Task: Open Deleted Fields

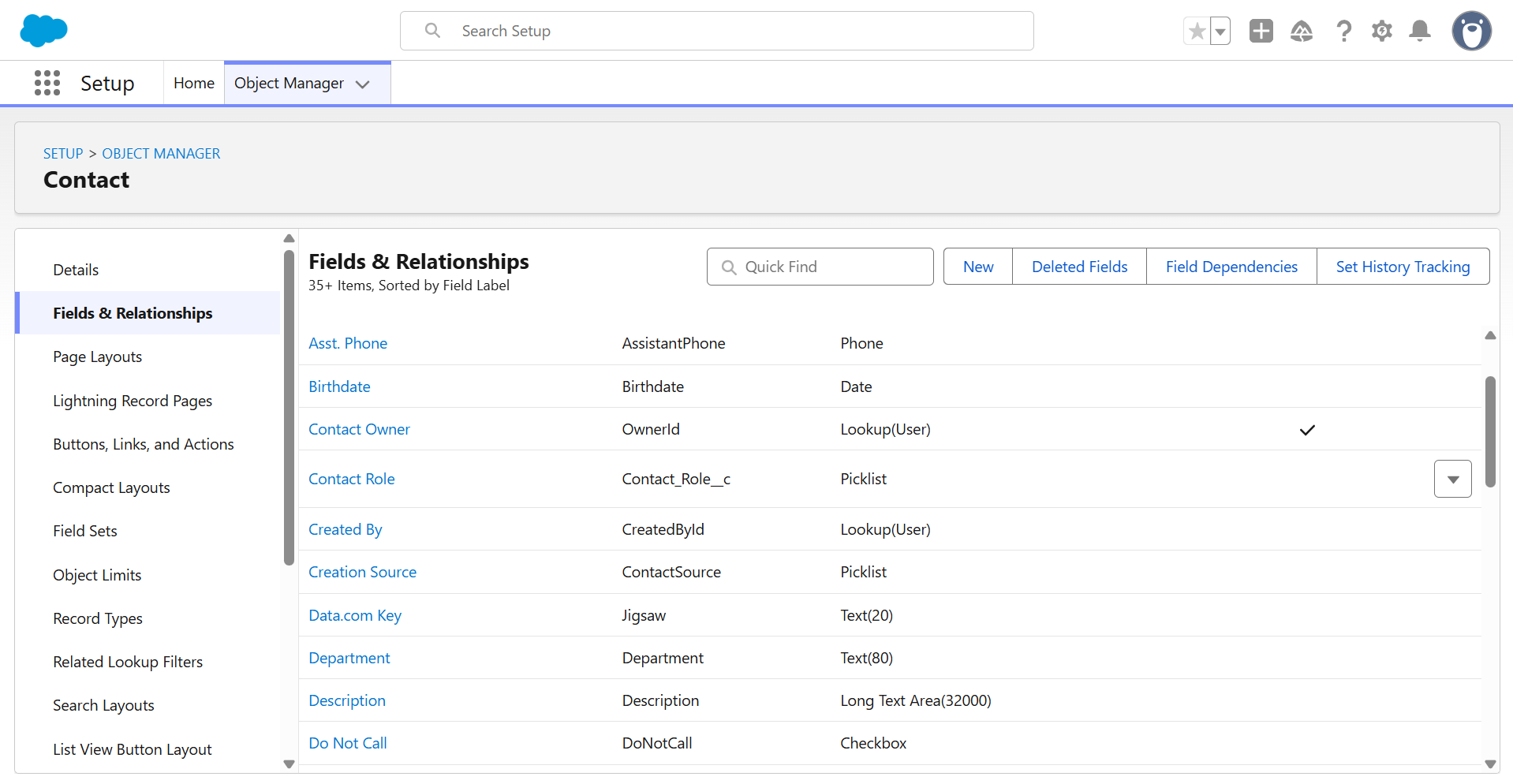Action: coord(1080,267)
